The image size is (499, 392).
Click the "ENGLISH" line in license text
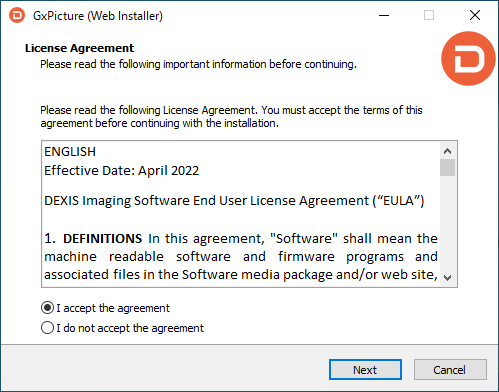pyautogui.click(x=70, y=152)
